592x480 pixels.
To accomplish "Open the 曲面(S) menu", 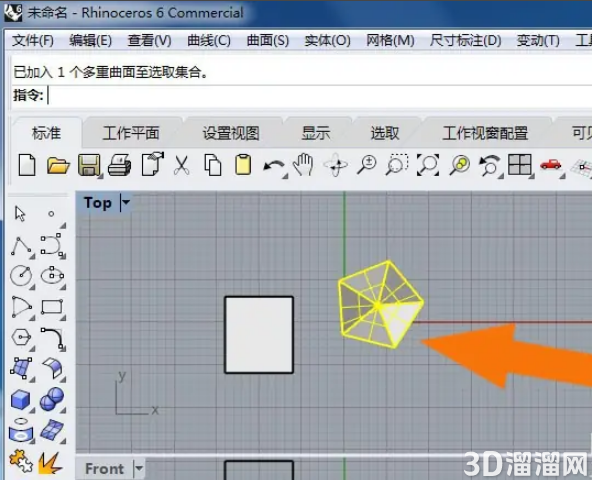I will click(268, 40).
